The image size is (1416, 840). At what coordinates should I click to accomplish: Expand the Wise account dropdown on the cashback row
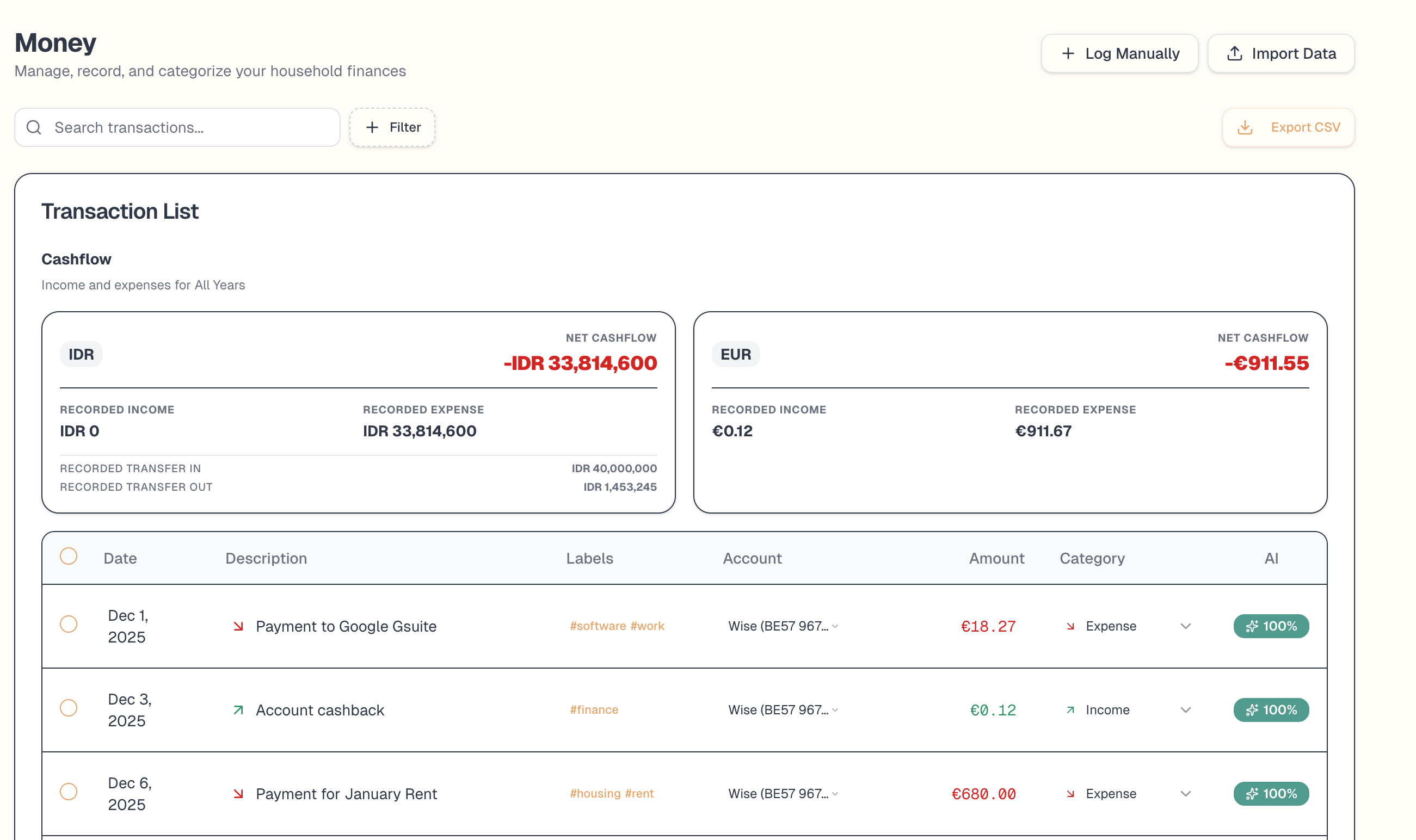coord(835,710)
